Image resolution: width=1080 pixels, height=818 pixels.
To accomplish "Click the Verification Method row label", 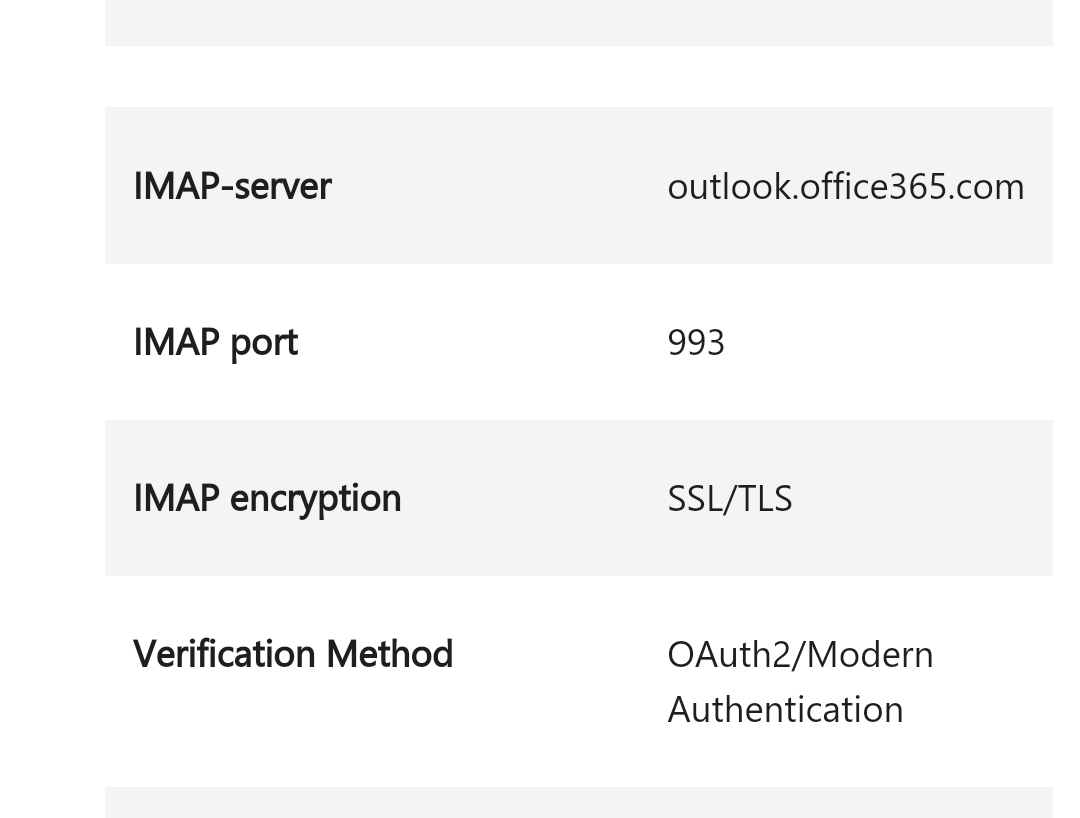I will tap(293, 654).
